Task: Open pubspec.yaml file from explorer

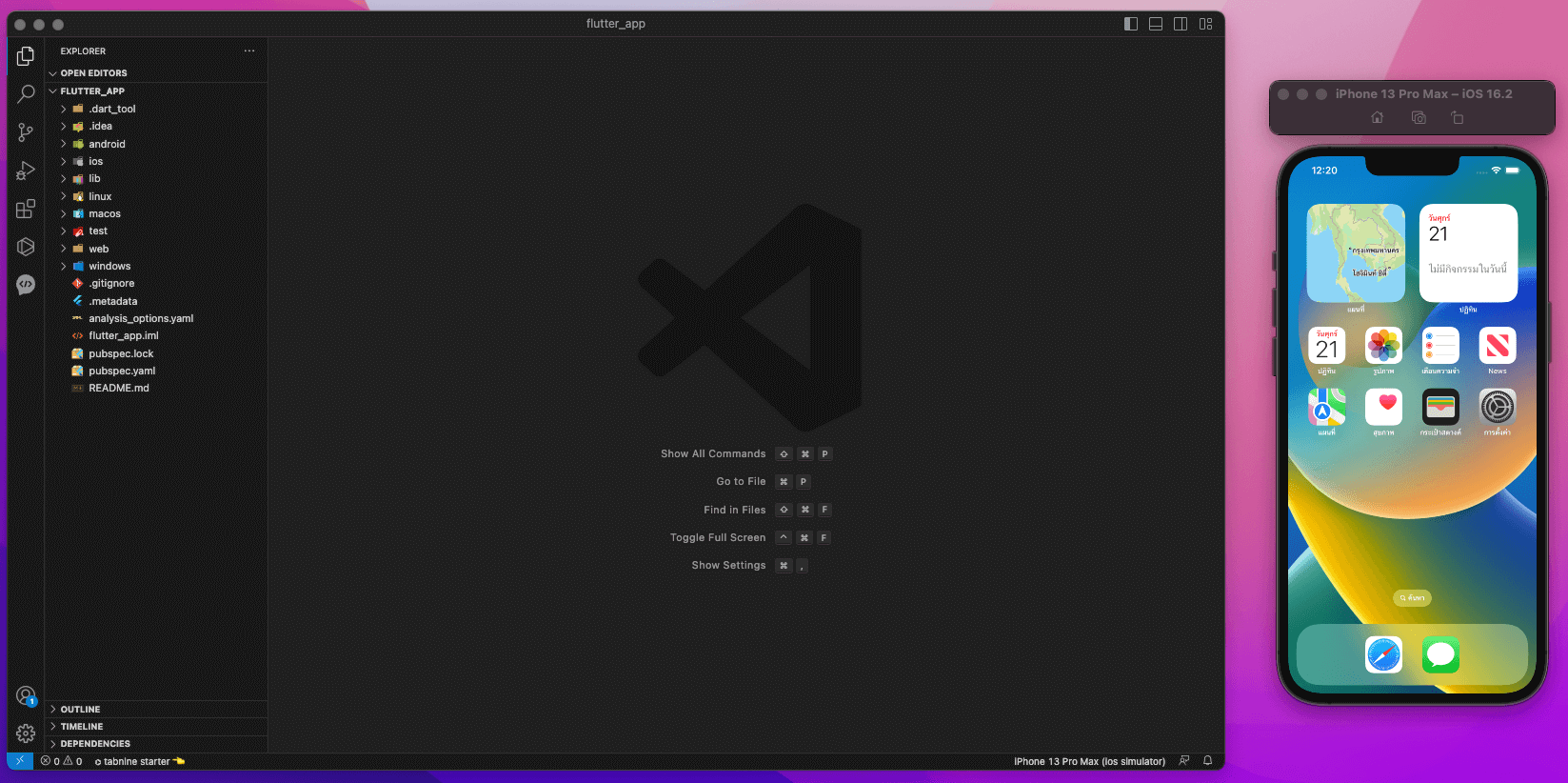Action: point(122,371)
